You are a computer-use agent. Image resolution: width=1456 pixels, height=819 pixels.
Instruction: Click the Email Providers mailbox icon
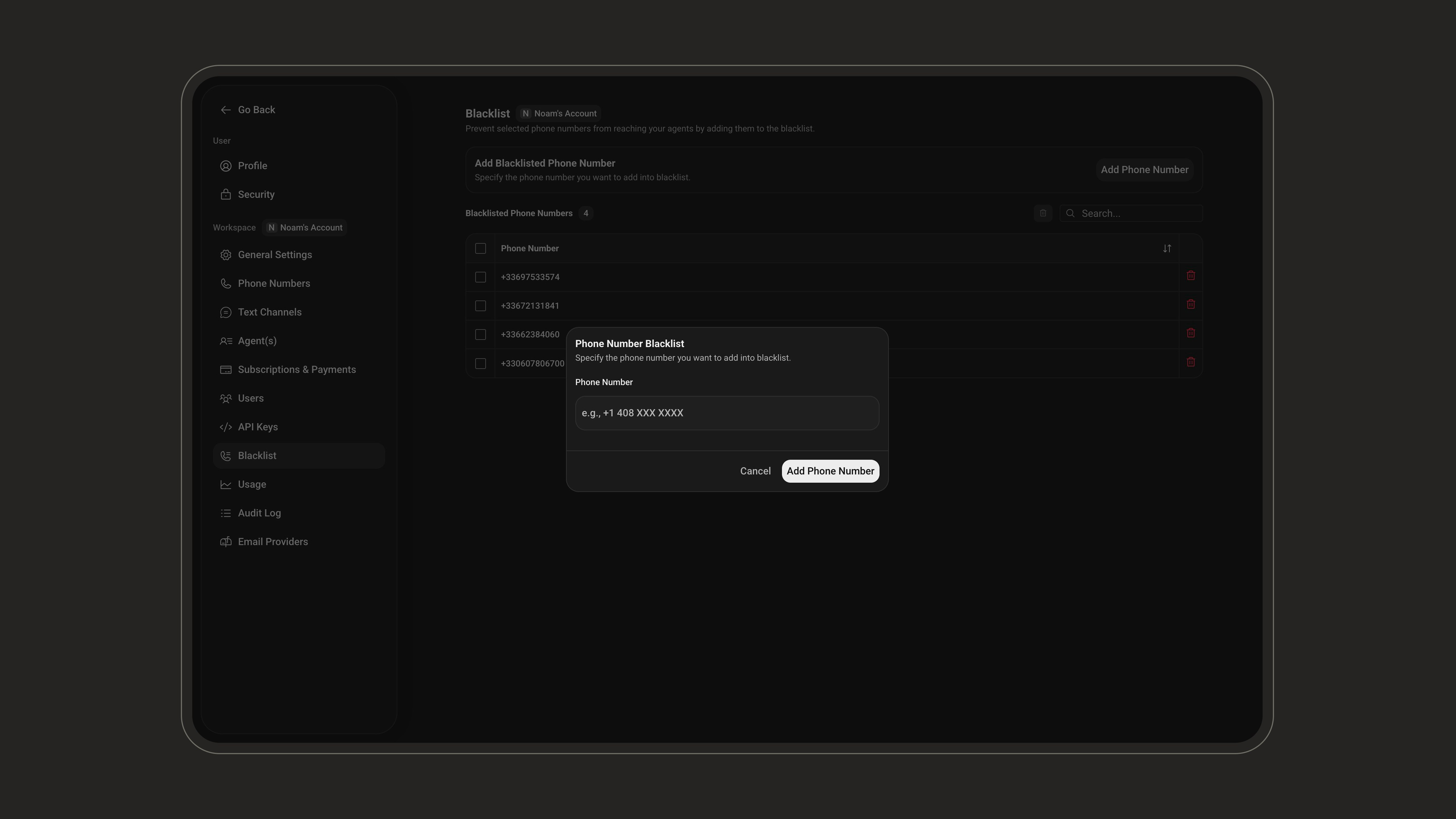226,542
